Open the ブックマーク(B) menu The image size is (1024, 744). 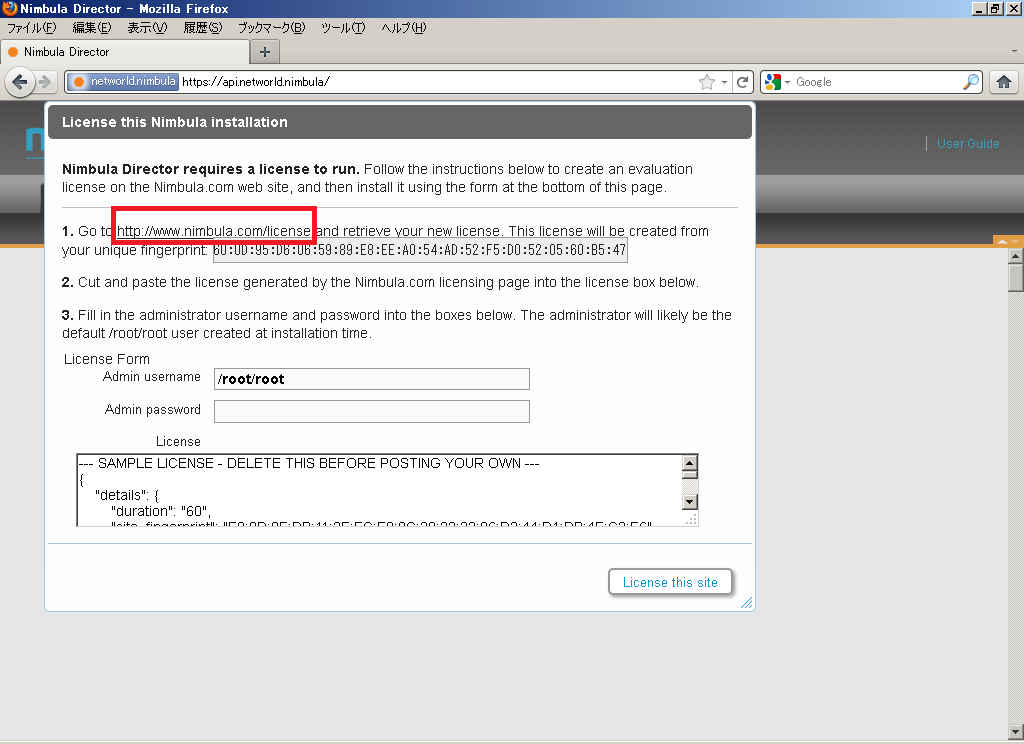(271, 28)
